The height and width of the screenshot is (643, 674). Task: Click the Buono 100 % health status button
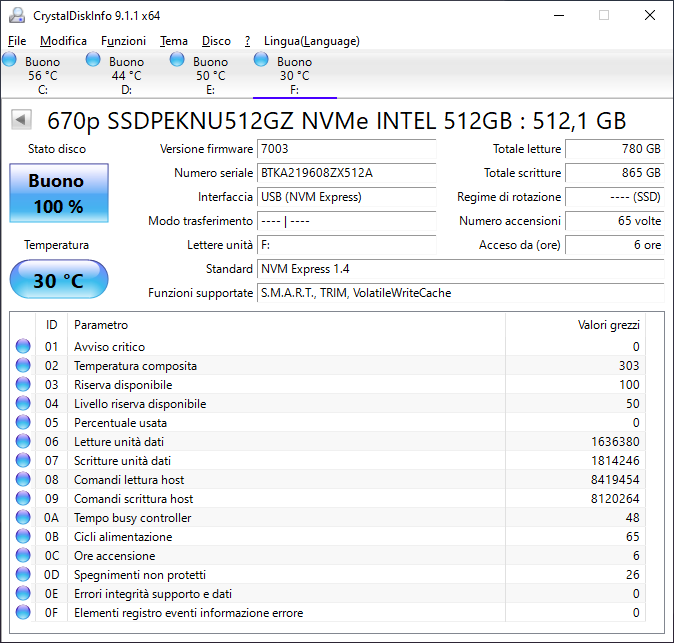[59, 193]
